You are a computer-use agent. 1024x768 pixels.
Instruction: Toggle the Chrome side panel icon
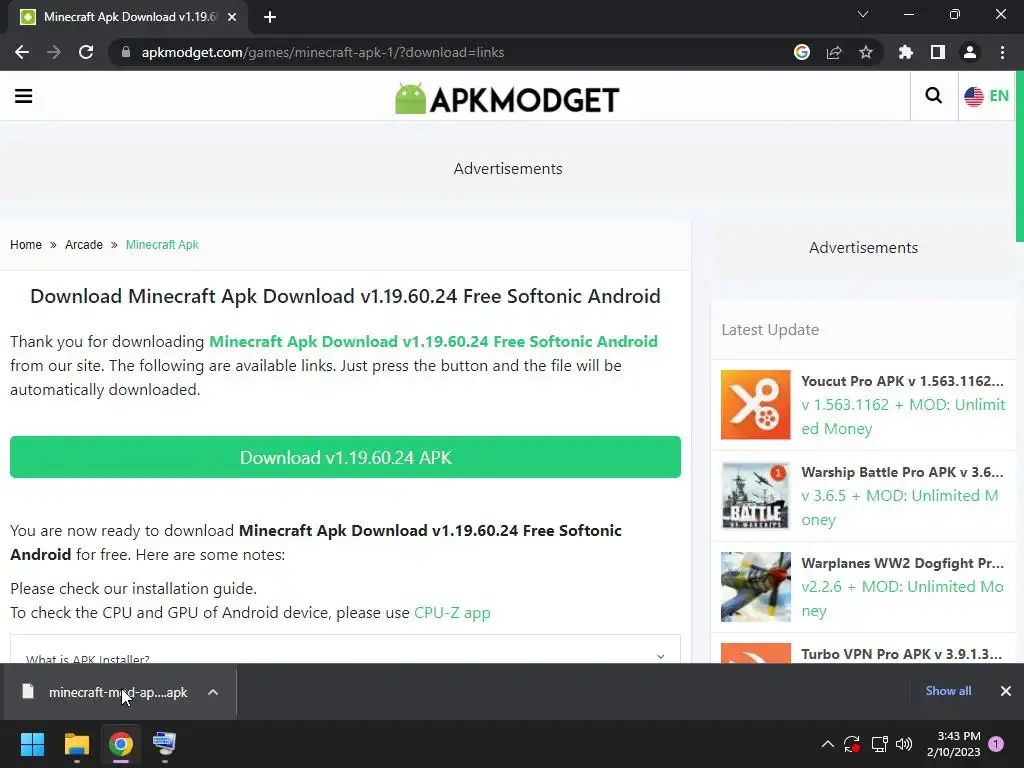938,52
